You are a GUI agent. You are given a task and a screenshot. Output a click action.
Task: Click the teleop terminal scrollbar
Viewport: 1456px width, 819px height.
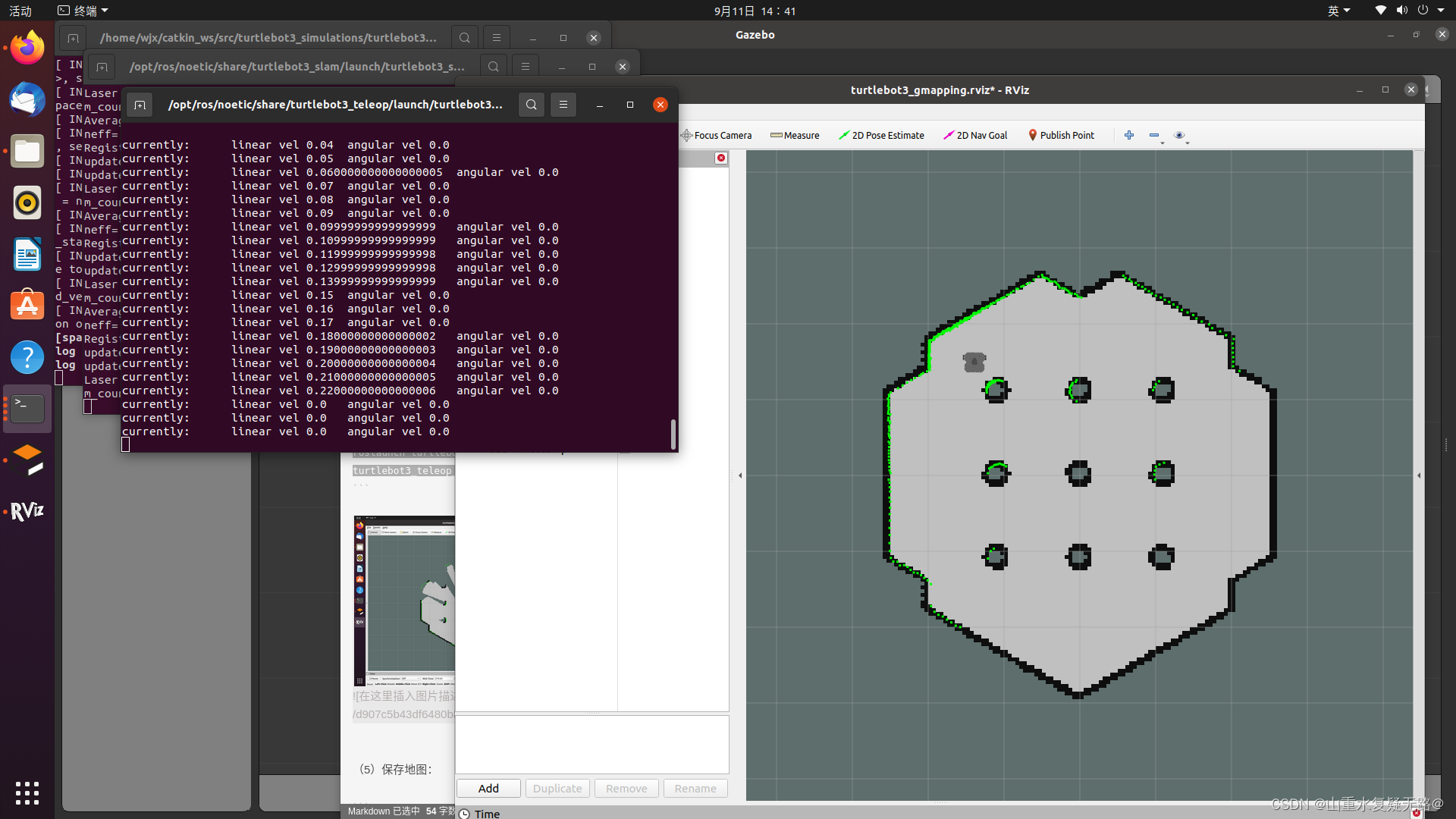[x=673, y=434]
